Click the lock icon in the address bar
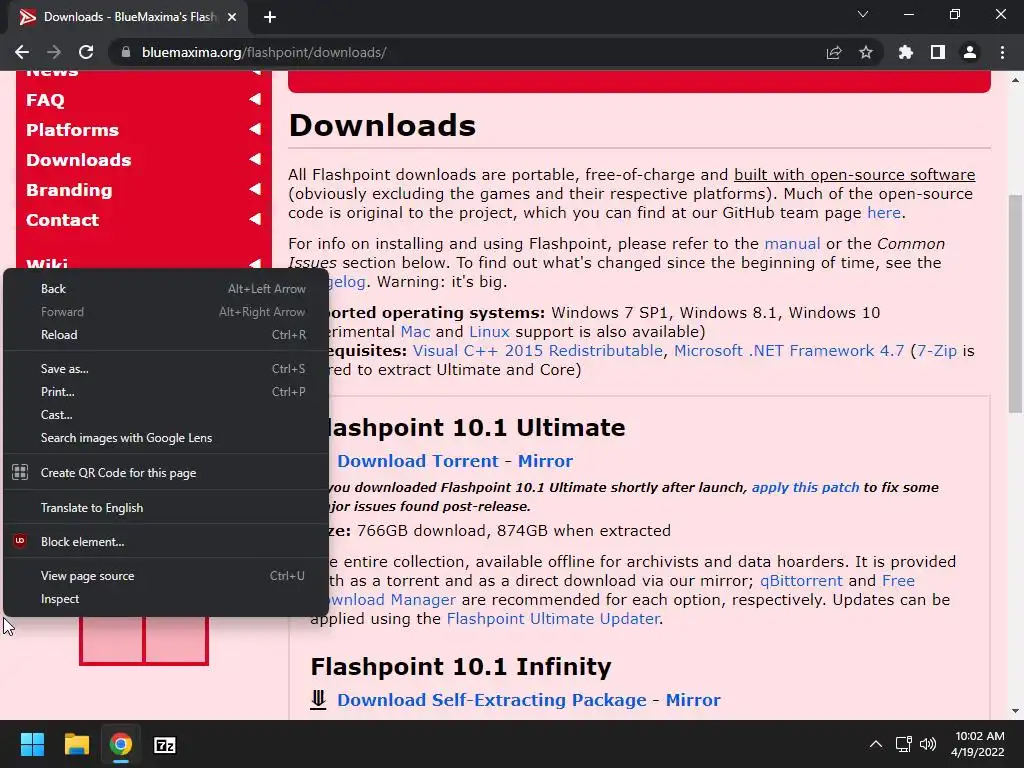 [126, 52]
